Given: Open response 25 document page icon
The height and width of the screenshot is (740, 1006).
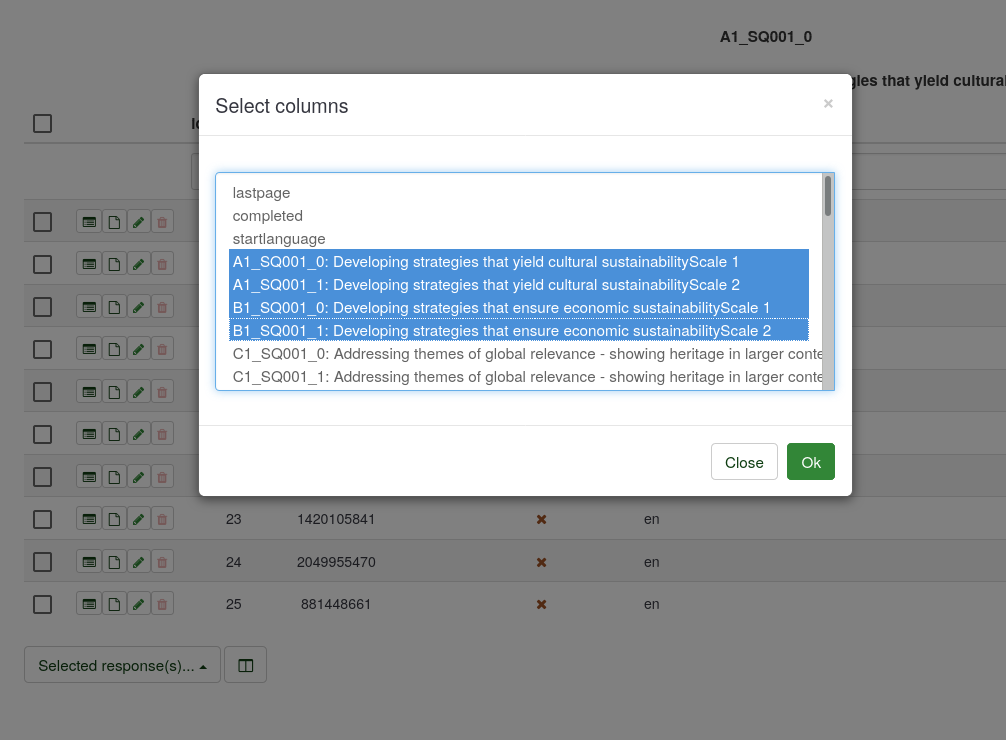Looking at the screenshot, I should 114,604.
